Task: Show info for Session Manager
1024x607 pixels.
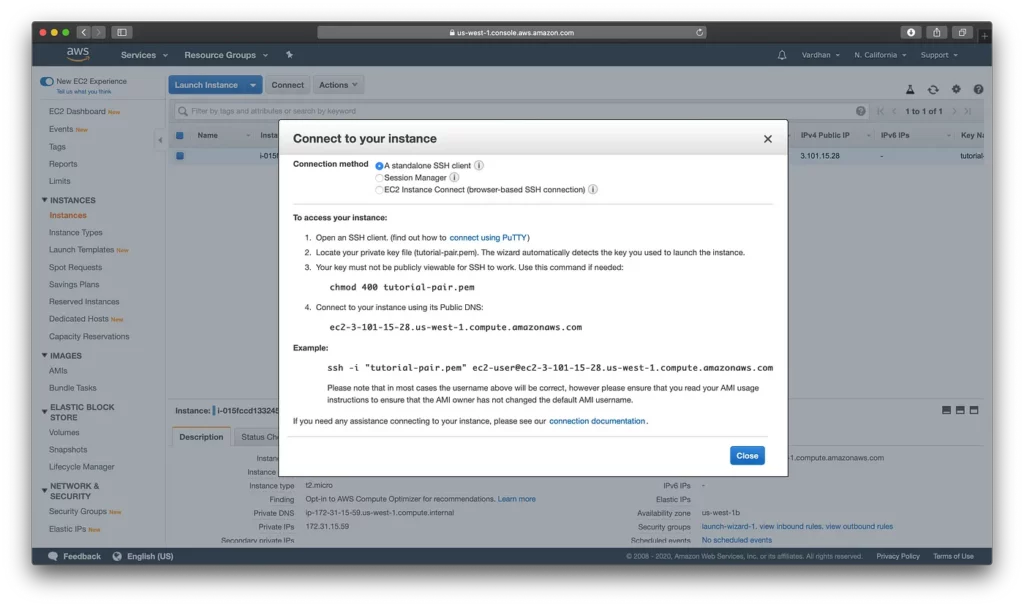Action: [x=455, y=177]
